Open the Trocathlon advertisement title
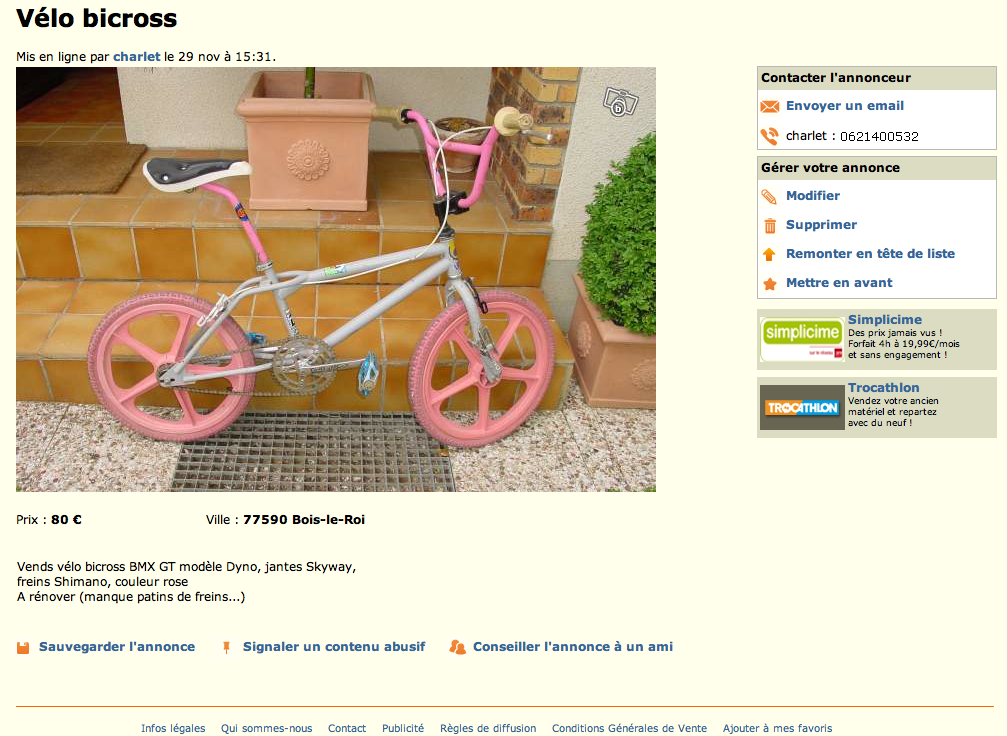The width and height of the screenshot is (1007, 736). [x=883, y=387]
